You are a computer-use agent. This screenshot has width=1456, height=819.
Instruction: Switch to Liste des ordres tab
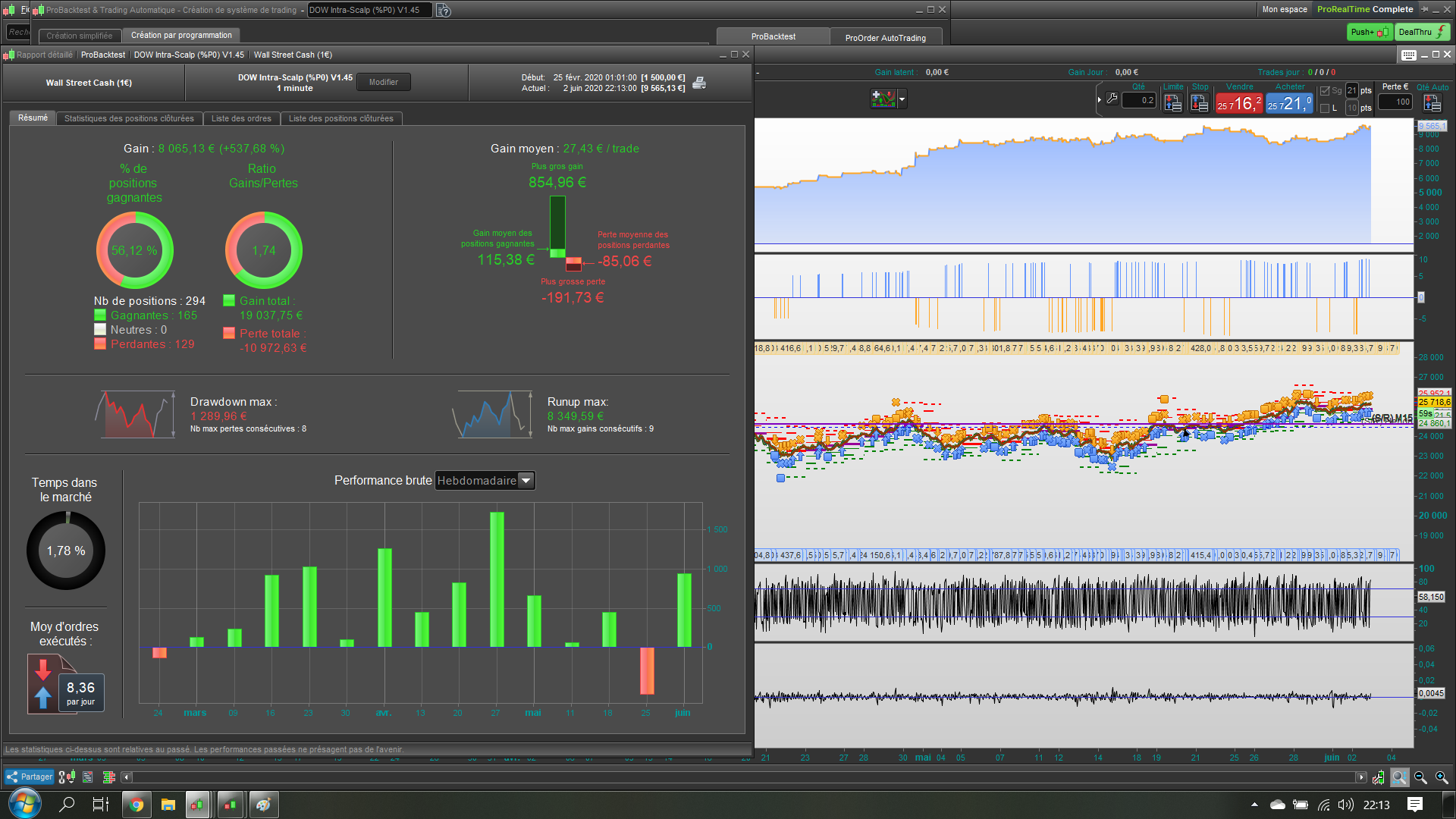coord(241,118)
